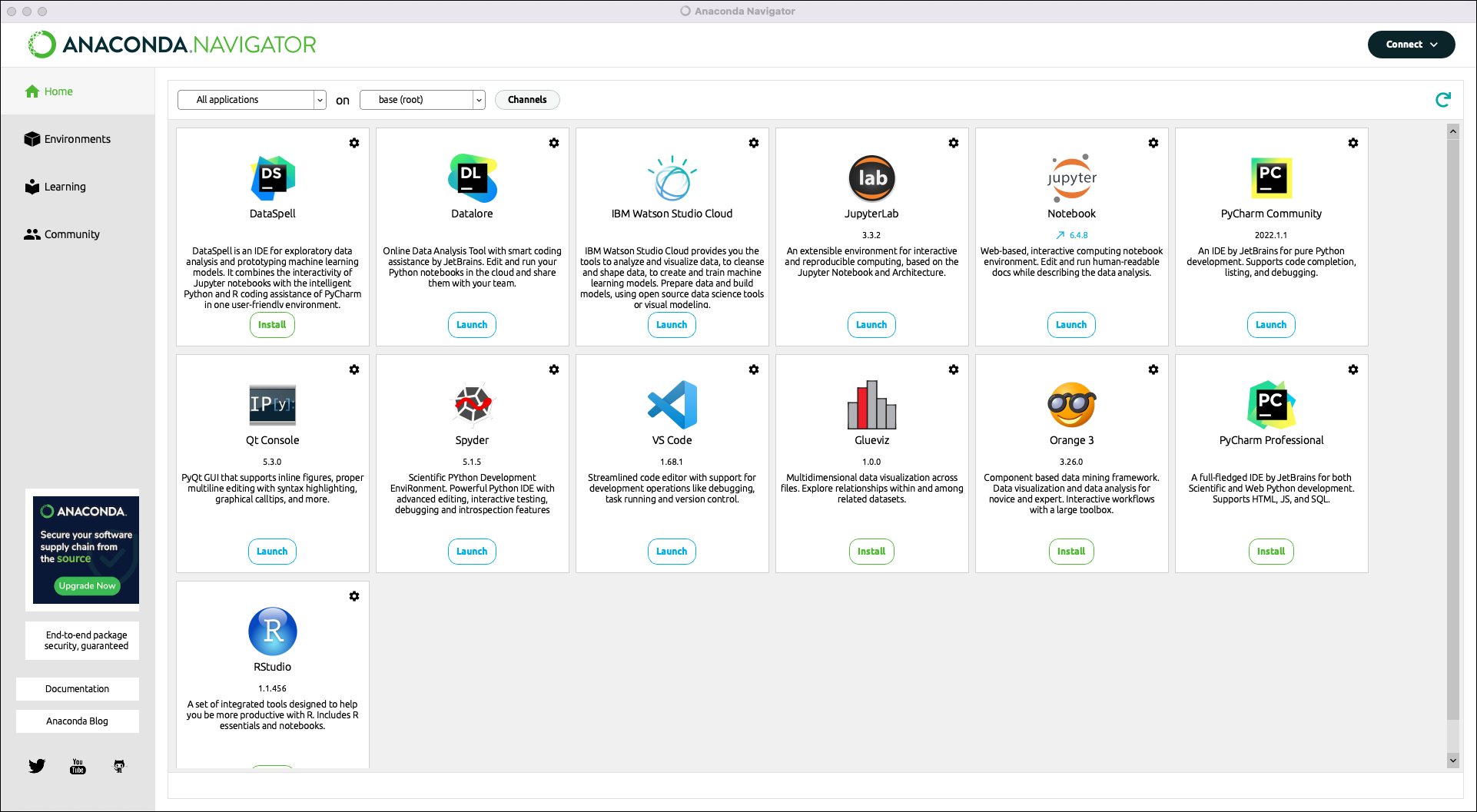Open gear options on VS Code card
Viewport: 1477px width, 812px height.
pos(754,370)
